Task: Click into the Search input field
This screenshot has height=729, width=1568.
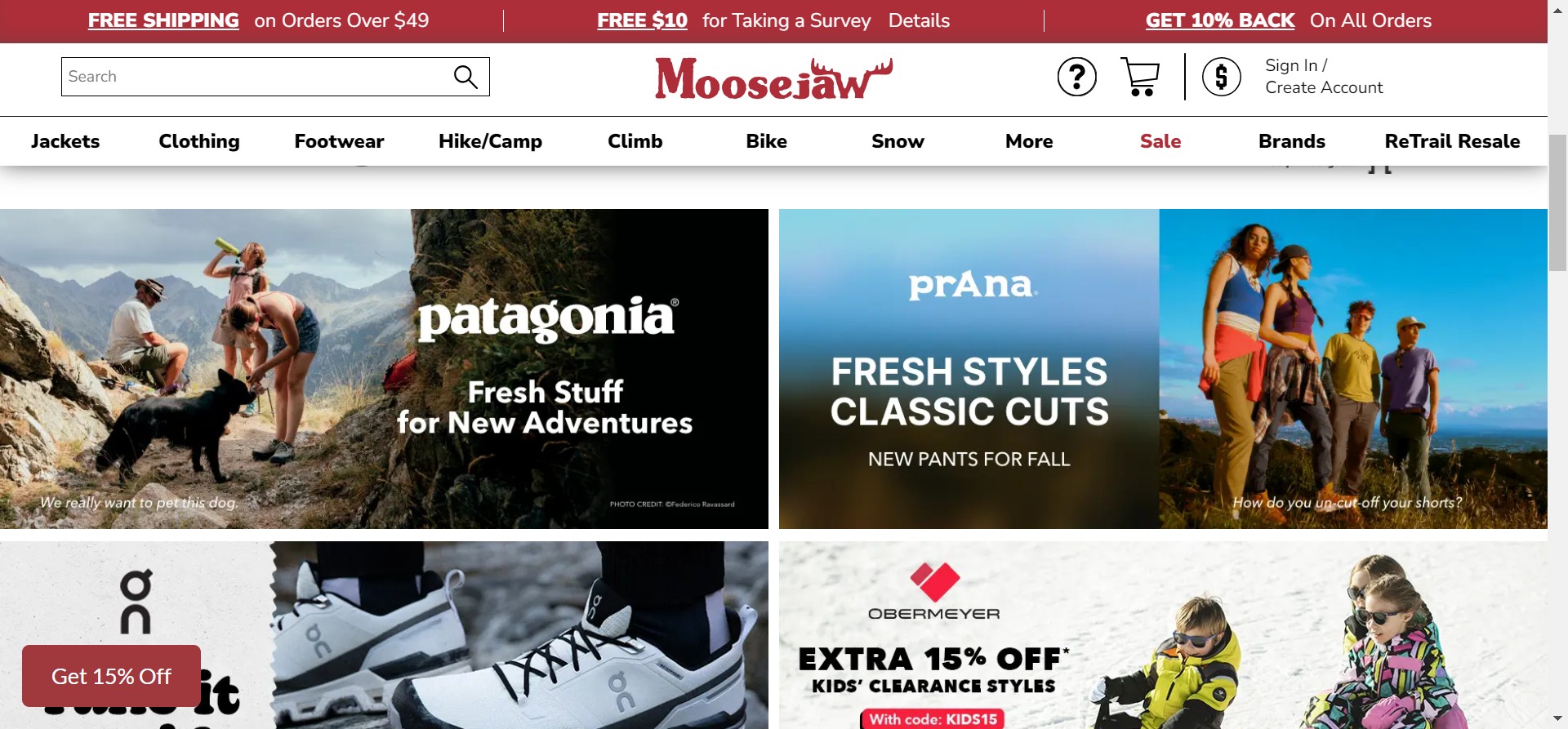Action: tap(253, 77)
